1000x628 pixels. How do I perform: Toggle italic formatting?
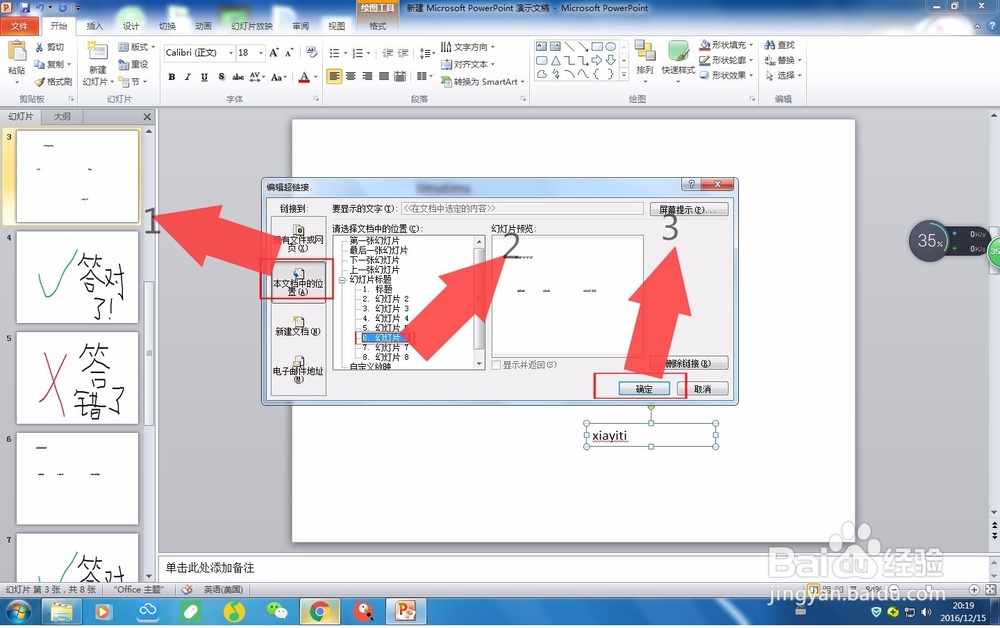coord(187,76)
